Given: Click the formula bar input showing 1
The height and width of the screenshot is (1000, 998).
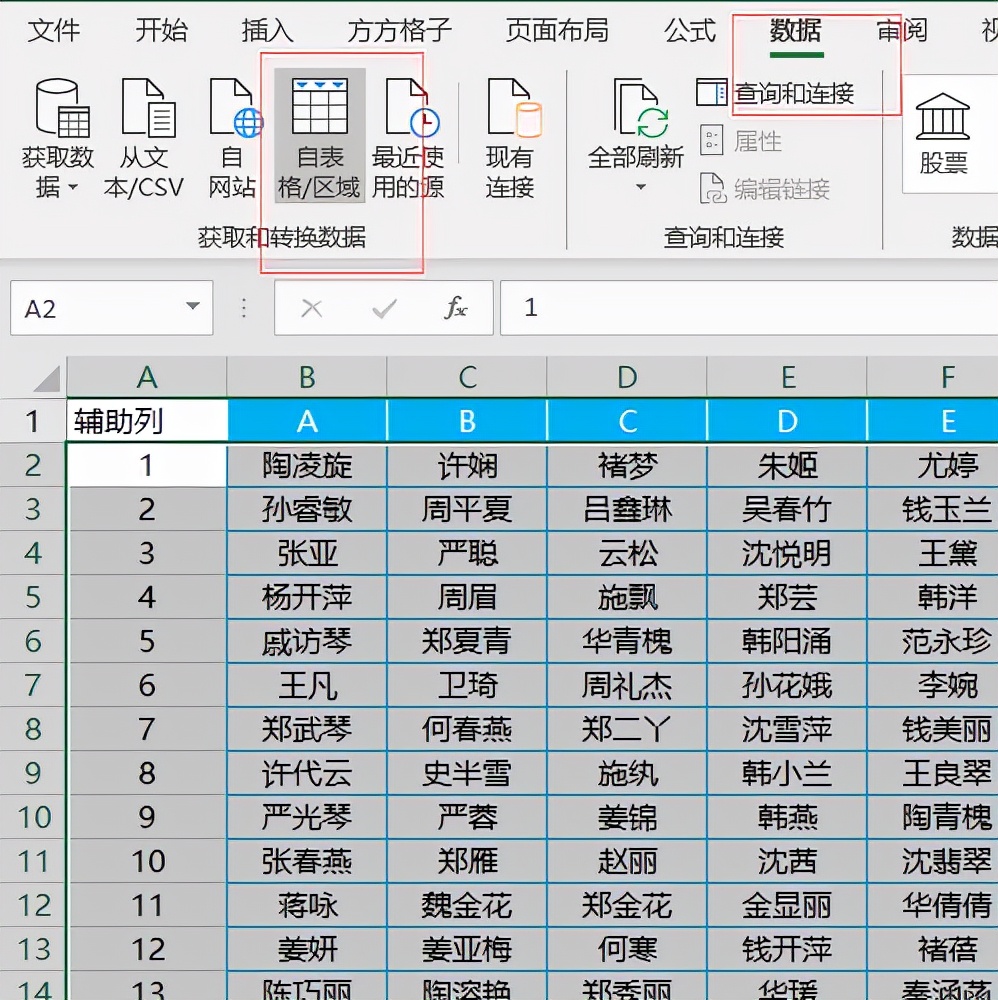Looking at the screenshot, I should 749,308.
